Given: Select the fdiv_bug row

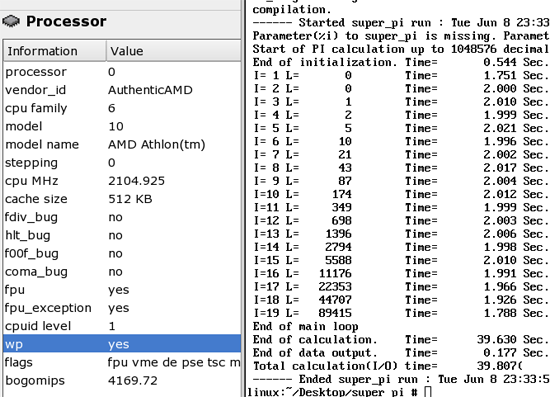Looking at the screenshot, I should coord(122,217).
